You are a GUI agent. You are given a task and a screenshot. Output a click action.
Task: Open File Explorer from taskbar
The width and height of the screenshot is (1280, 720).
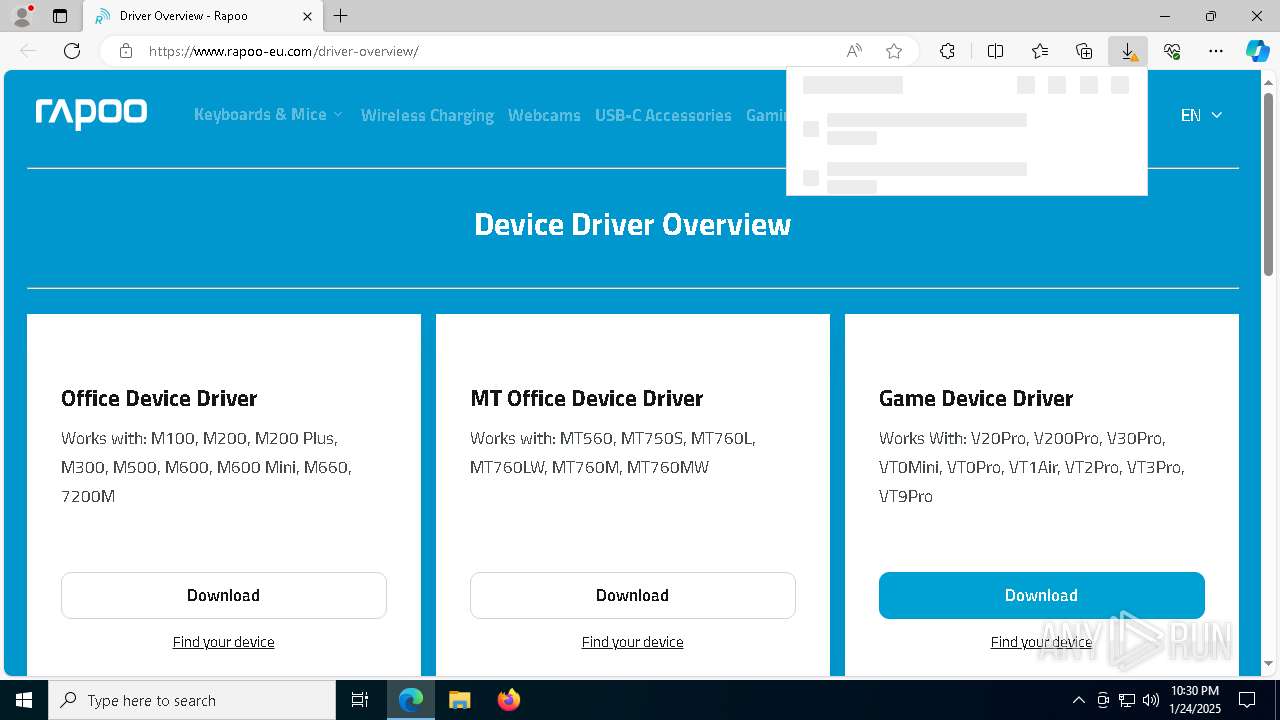(x=460, y=700)
